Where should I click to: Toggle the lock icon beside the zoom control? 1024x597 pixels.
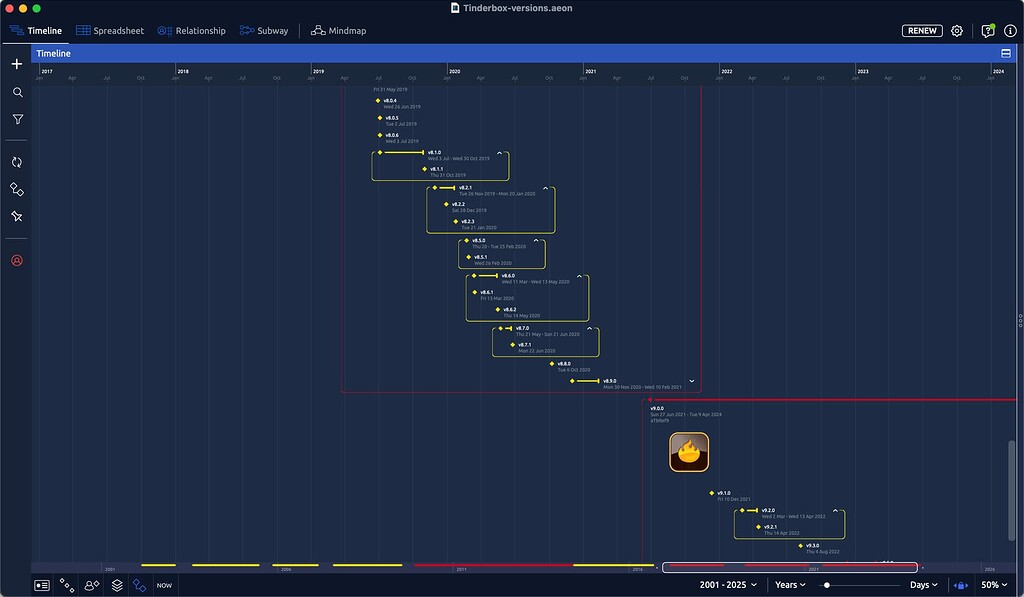[961, 585]
